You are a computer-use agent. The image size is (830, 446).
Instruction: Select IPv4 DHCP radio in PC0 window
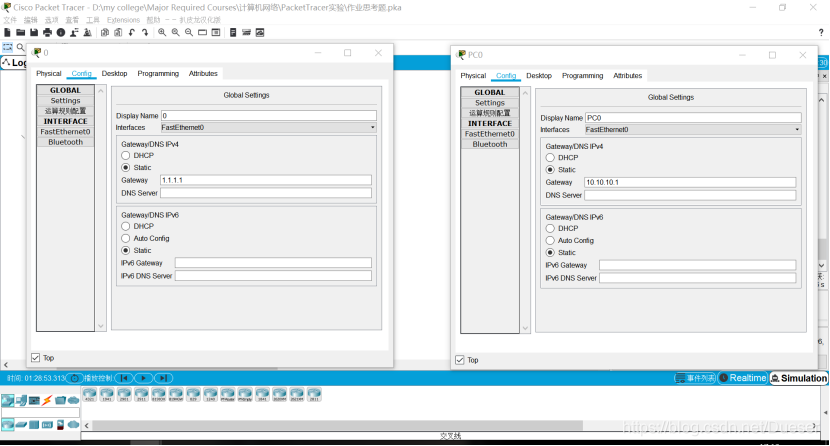(550, 158)
